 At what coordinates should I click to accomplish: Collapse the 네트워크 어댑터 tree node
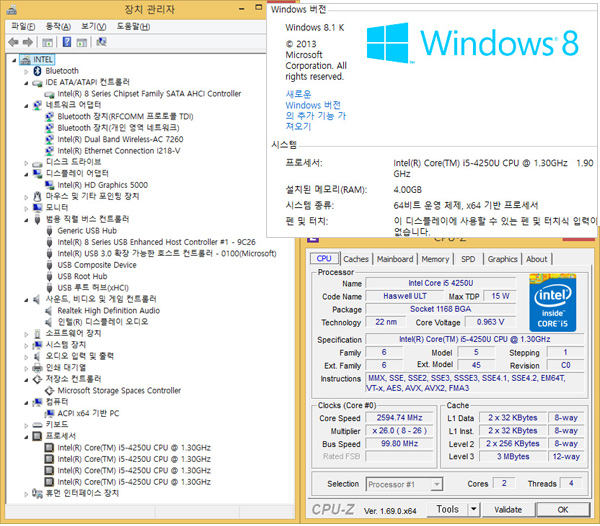tap(25, 105)
